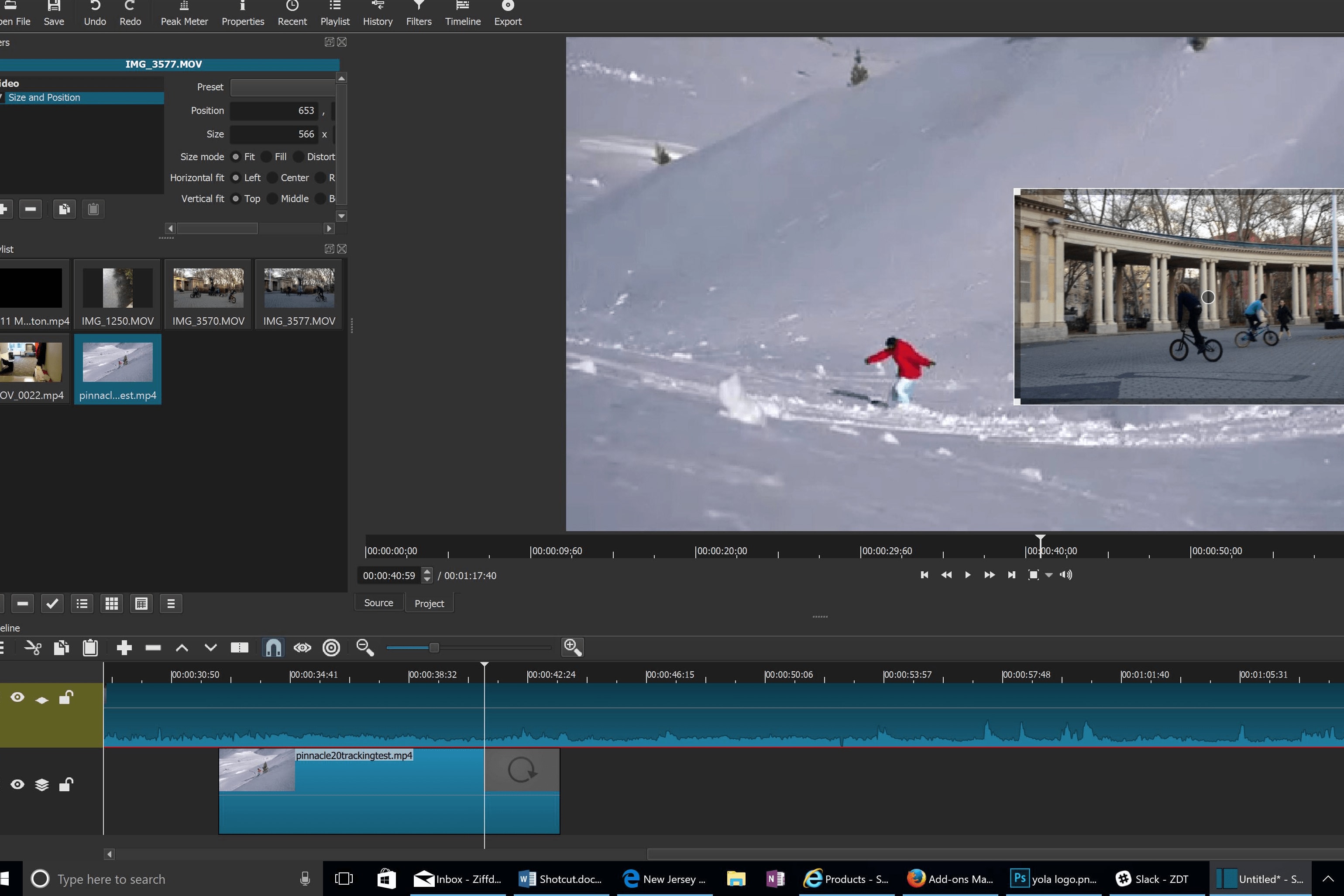
Task: Select Size and Position filter entry
Action: coord(45,98)
